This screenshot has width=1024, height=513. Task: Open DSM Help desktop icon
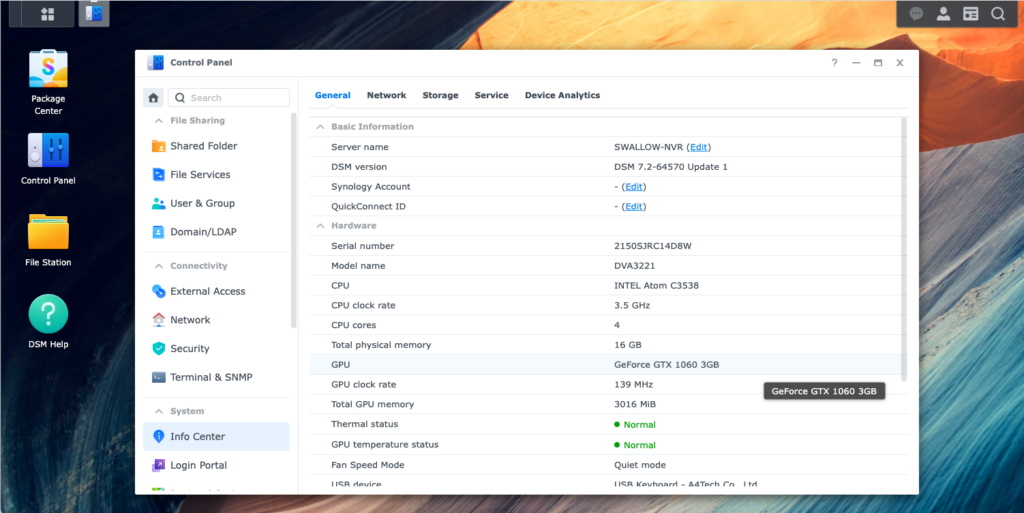click(x=48, y=314)
